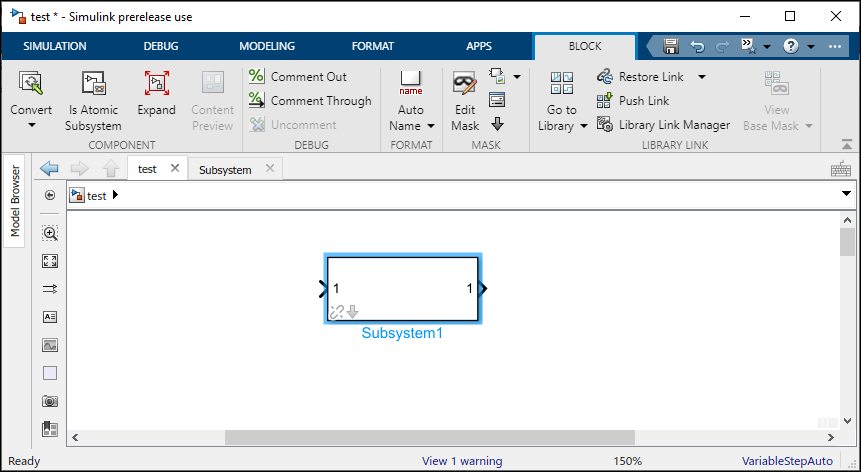The height and width of the screenshot is (472, 861).
Task: Select the Zoom tool in palette
Action: pos(50,233)
